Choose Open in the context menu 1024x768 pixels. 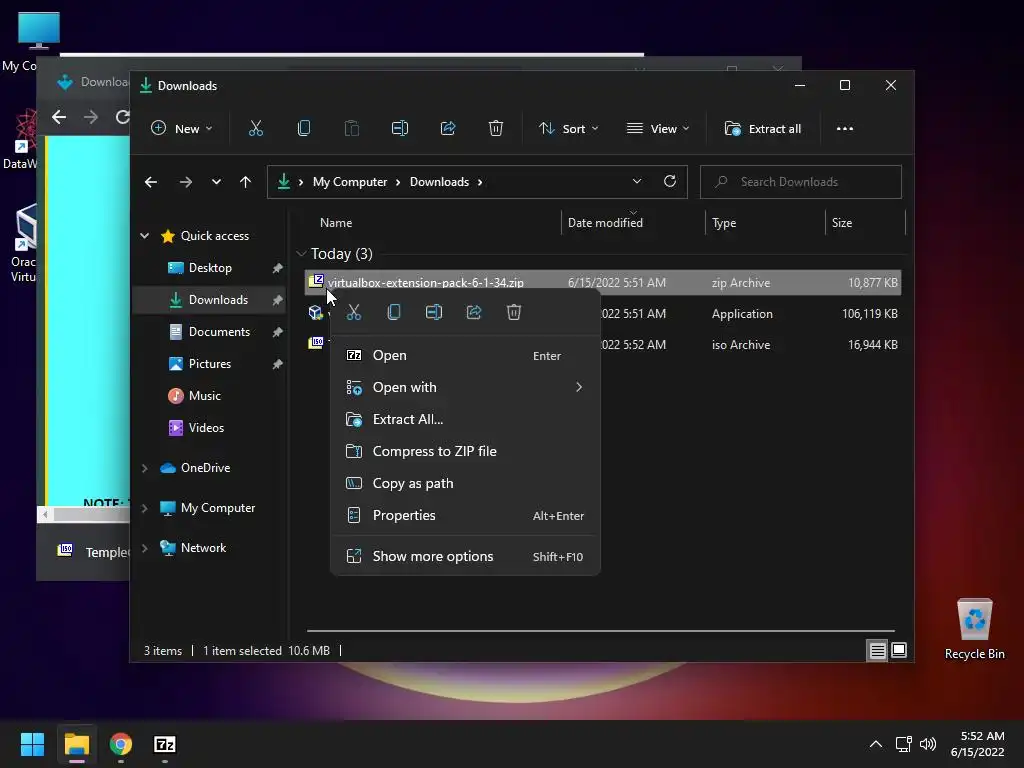(x=465, y=355)
